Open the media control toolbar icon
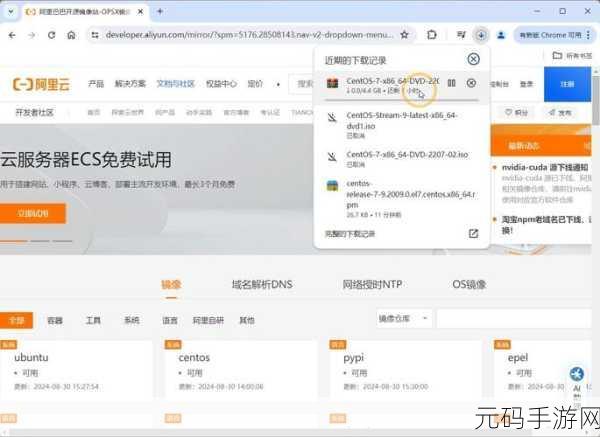The width and height of the screenshot is (600, 437). pos(461,35)
